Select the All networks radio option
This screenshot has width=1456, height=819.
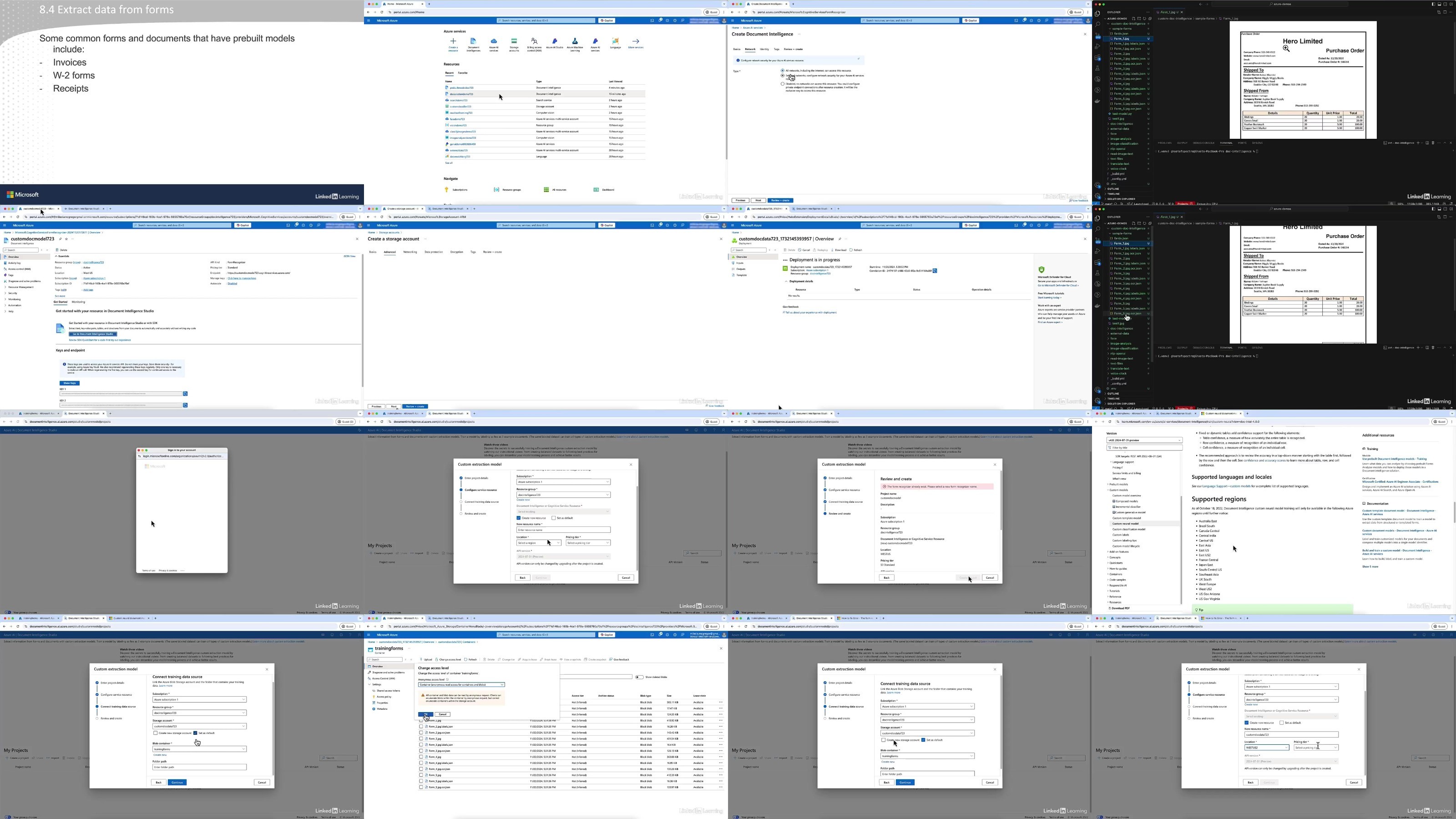[782, 71]
